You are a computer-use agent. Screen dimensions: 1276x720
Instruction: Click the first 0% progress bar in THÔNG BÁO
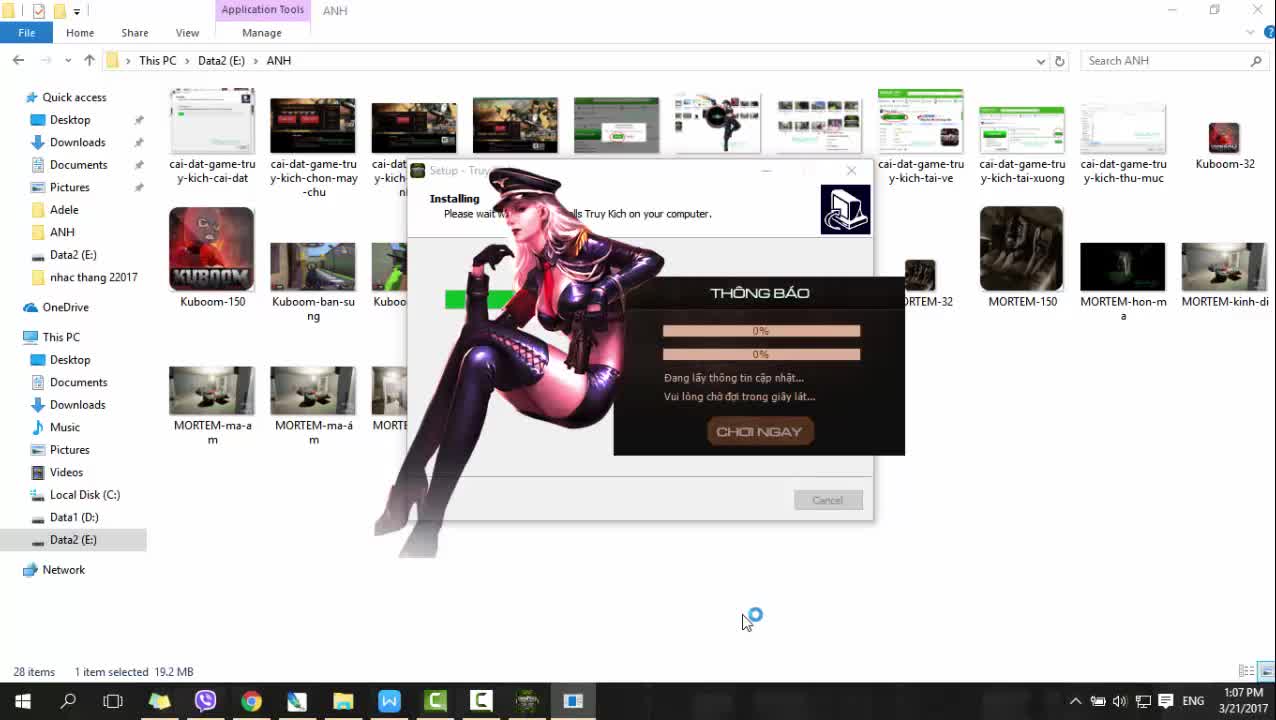[x=761, y=331]
